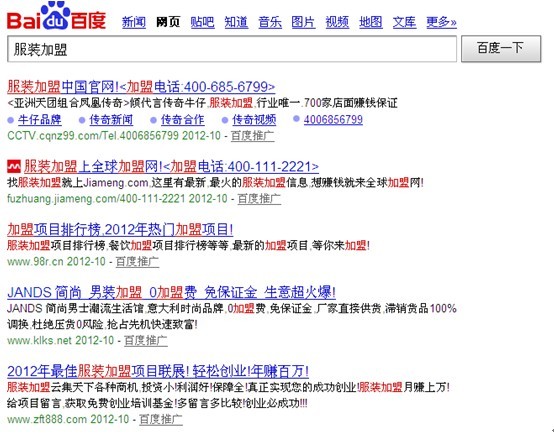Image resolution: width=554 pixels, height=434 pixels.
Task: Open result 加盟项目排行榜,2012年热门加盟项目
Action: tap(120, 230)
